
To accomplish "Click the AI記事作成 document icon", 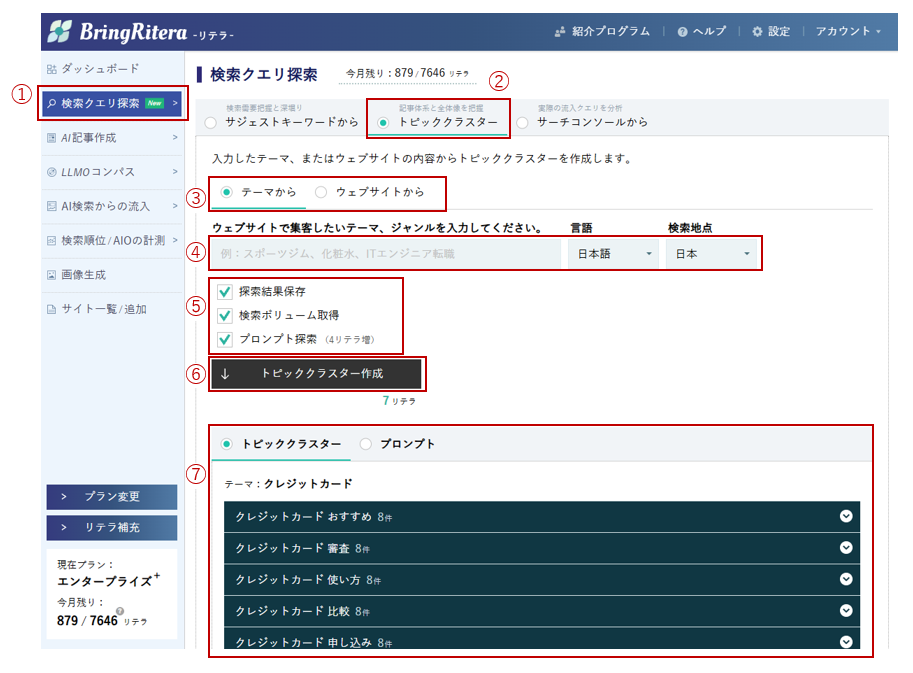I will tap(52, 138).
